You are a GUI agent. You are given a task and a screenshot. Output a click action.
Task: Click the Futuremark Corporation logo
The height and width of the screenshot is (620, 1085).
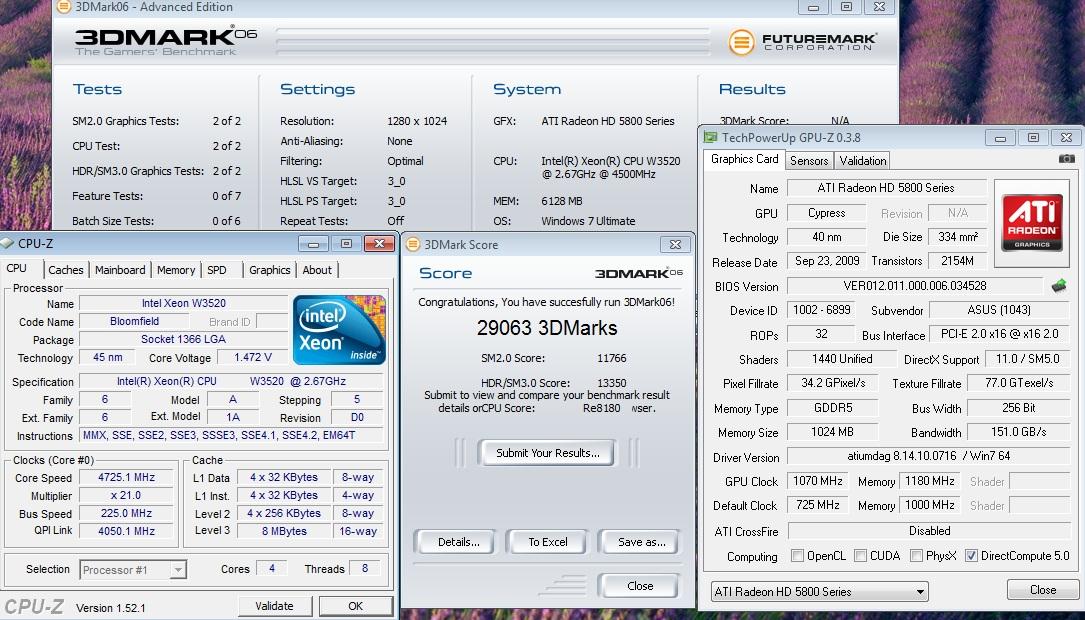click(803, 42)
